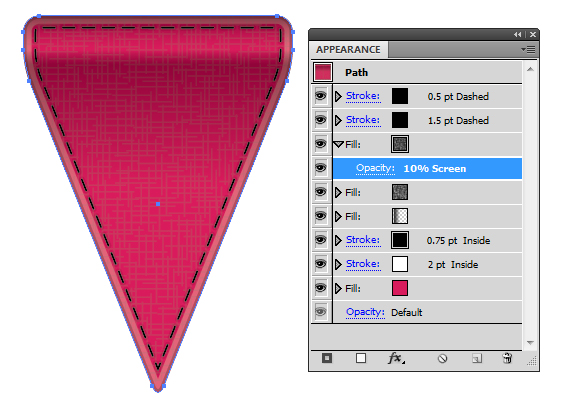Hide the 0.5 pt Dashed stroke
The image size is (563, 414).
[x=321, y=96]
